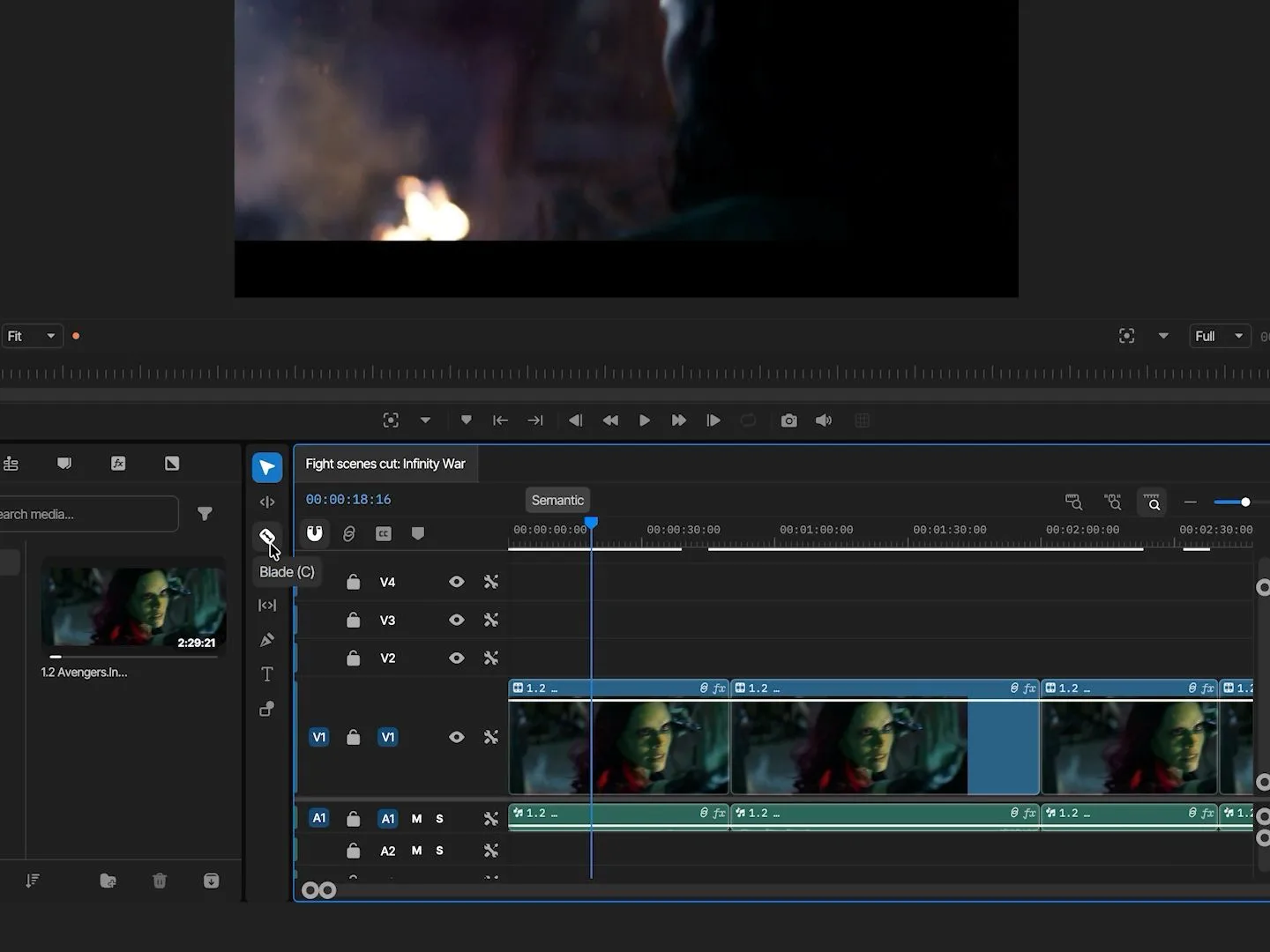This screenshot has width=1270, height=952.
Task: Click timeline zoom magnifier icon left of slider
Action: [x=1153, y=502]
